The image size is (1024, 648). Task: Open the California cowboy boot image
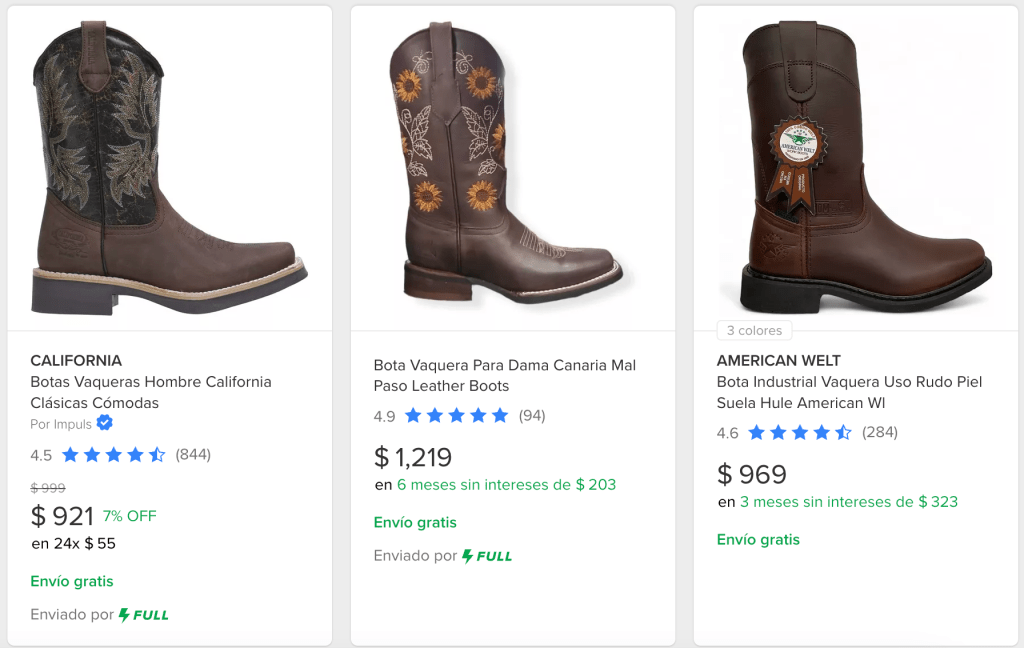click(169, 168)
